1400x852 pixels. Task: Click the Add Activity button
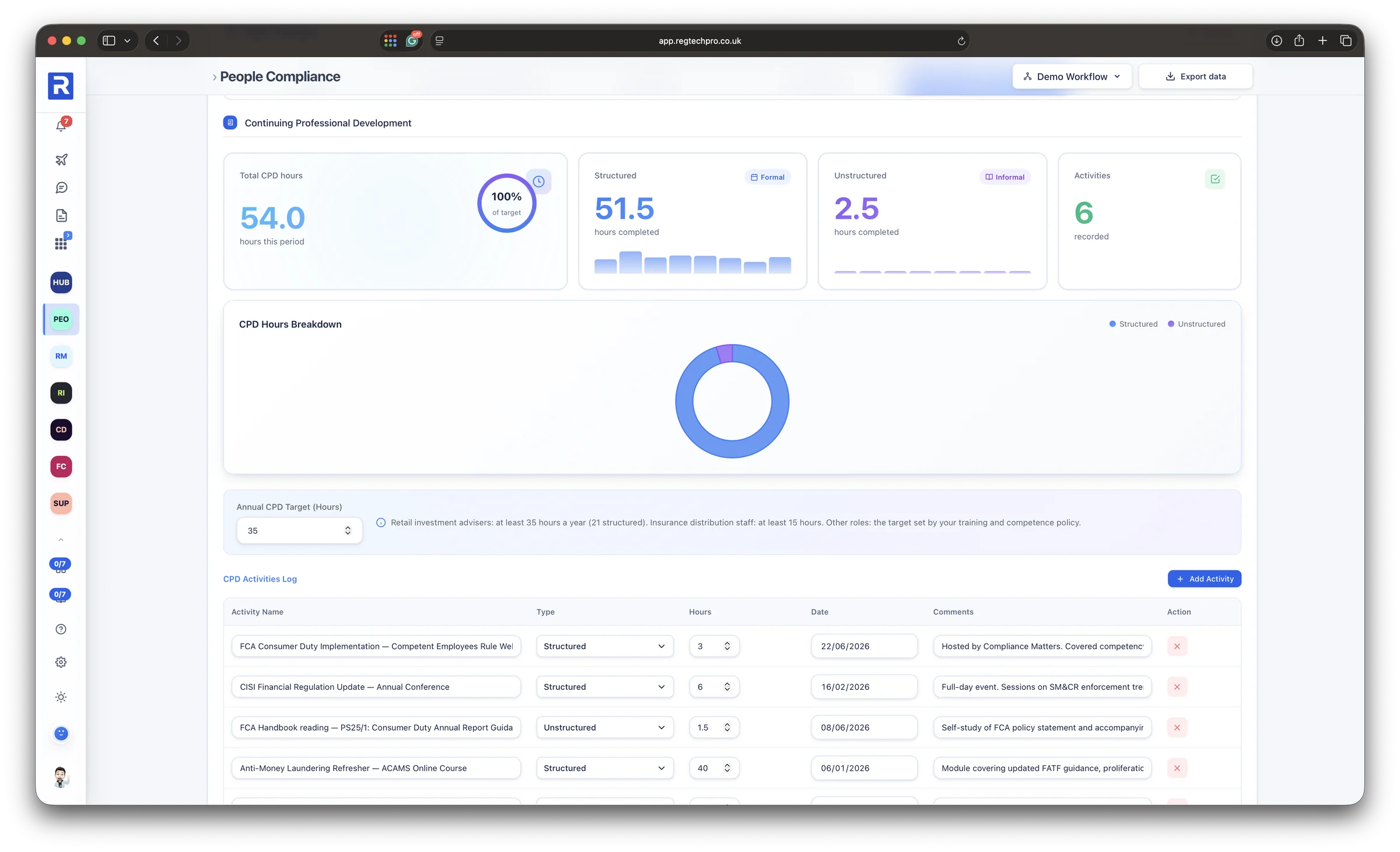[x=1205, y=578]
